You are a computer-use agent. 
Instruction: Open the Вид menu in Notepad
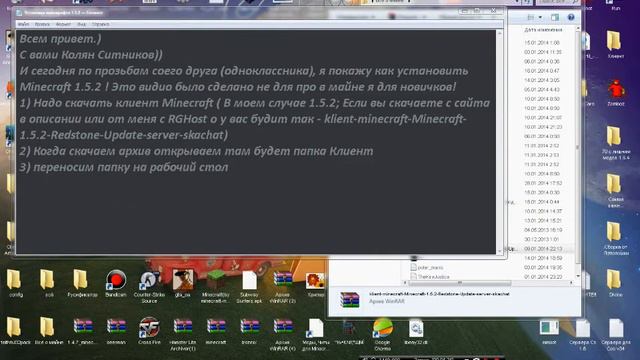[82, 24]
